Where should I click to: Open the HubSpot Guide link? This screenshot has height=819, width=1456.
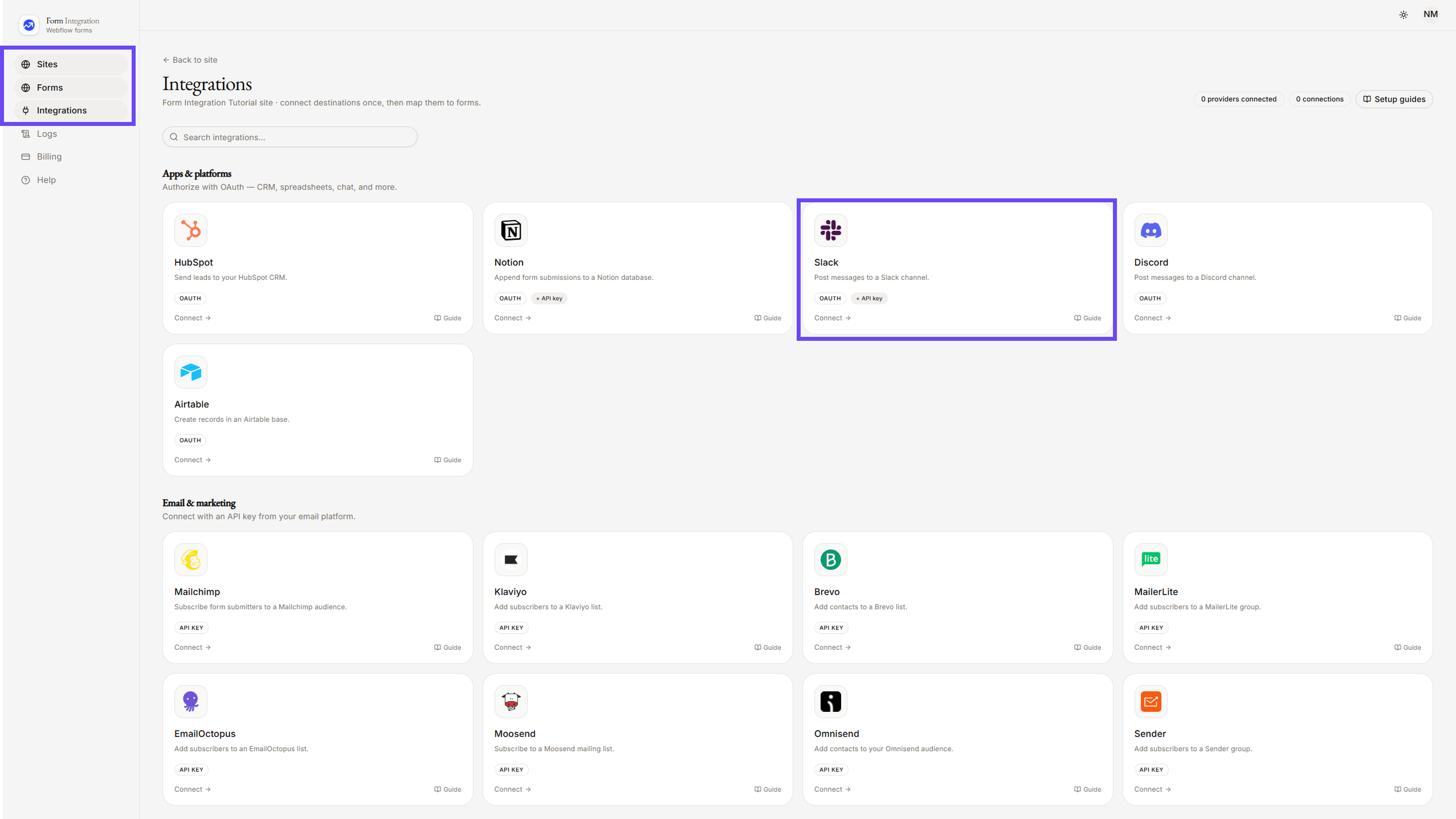point(447,318)
